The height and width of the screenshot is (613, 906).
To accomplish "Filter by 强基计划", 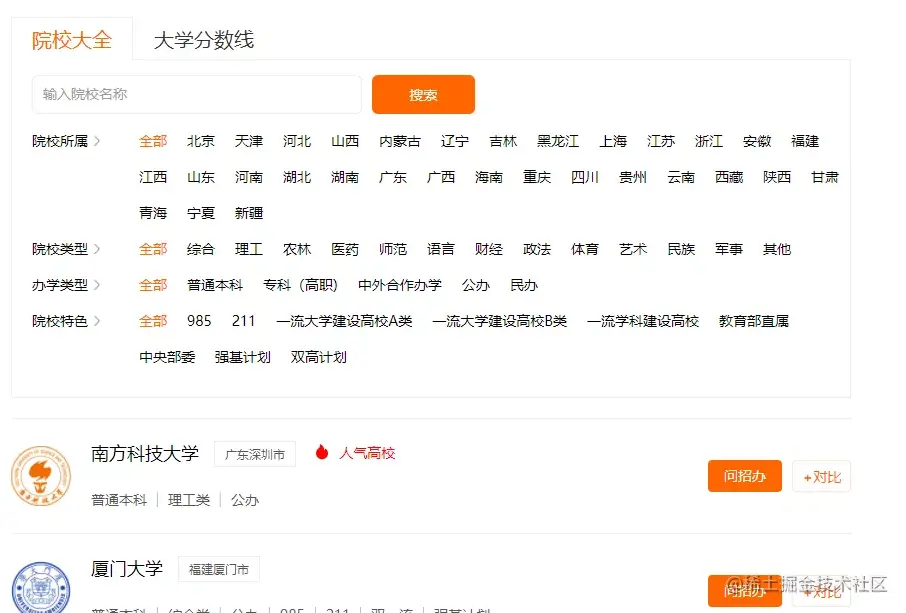I will [x=243, y=357].
